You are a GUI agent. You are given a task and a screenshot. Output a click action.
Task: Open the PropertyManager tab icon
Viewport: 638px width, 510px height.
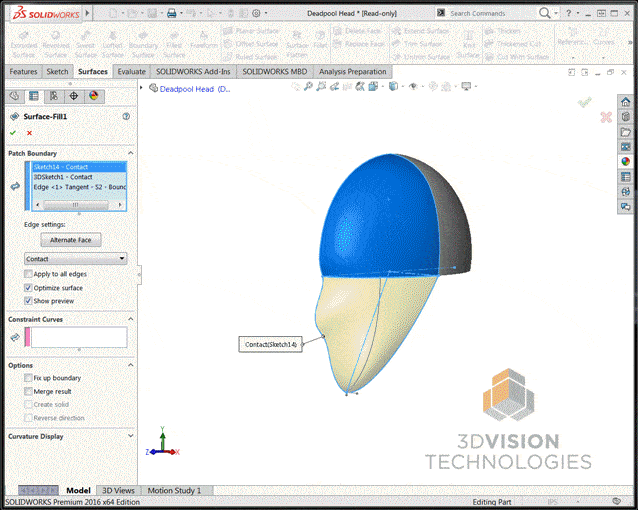pyautogui.click(x=34, y=96)
